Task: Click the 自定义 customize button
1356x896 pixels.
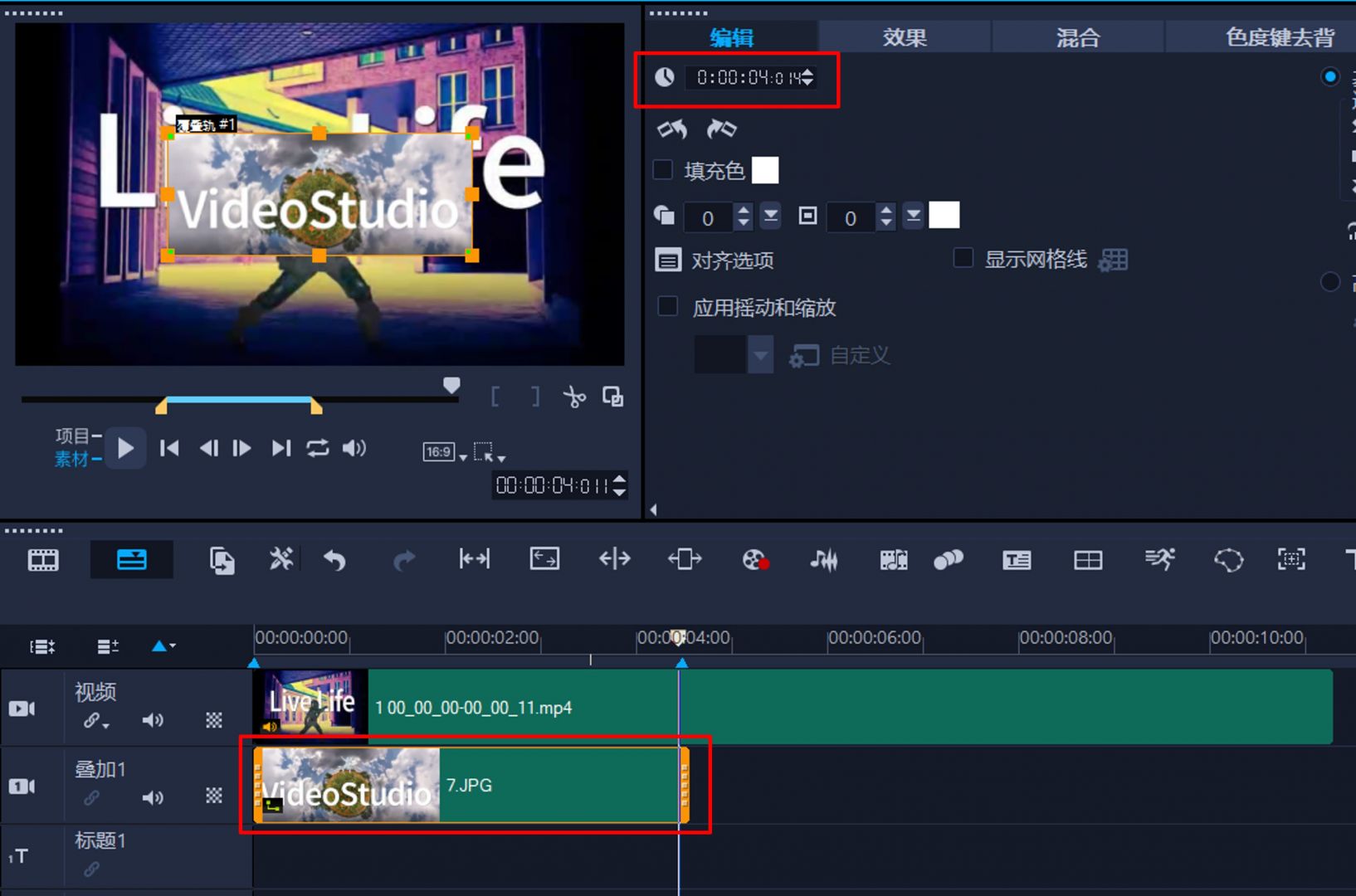Action: [x=840, y=355]
